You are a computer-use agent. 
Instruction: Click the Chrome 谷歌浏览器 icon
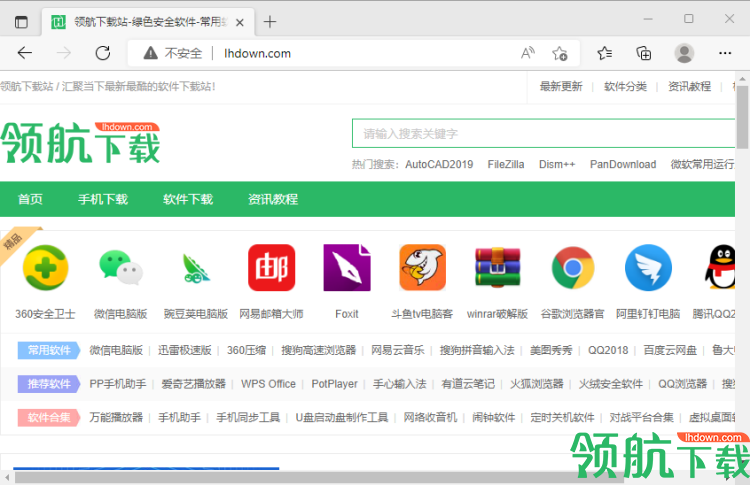(573, 267)
